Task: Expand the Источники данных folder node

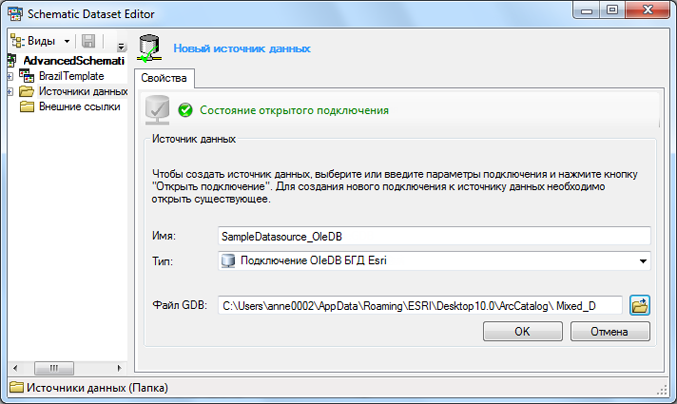Action: (x=10, y=92)
